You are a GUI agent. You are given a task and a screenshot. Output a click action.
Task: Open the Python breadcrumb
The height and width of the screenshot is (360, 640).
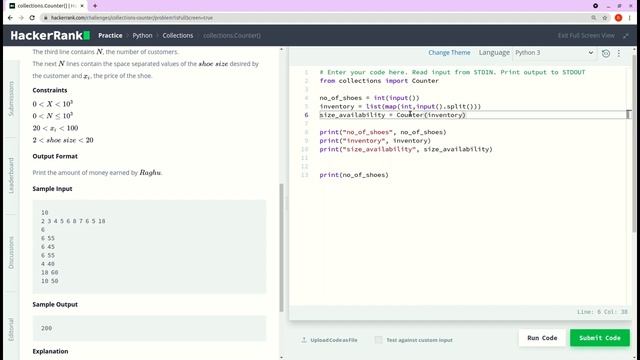[x=142, y=36]
